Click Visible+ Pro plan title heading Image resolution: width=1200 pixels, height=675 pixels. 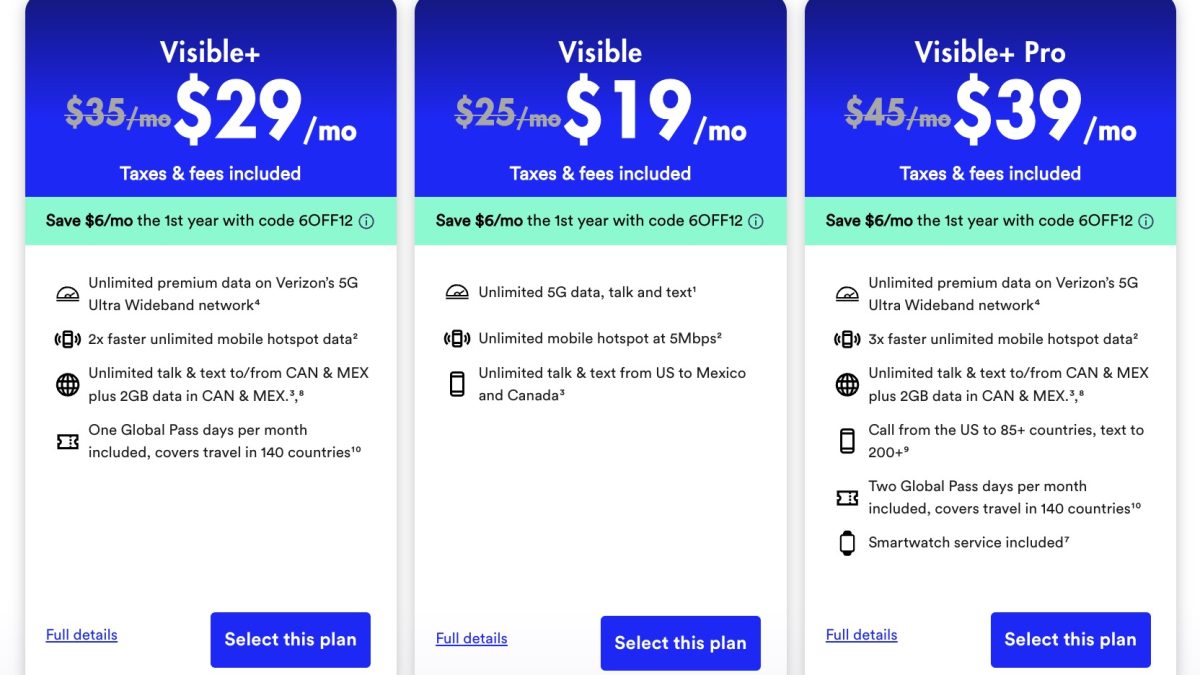(x=990, y=52)
